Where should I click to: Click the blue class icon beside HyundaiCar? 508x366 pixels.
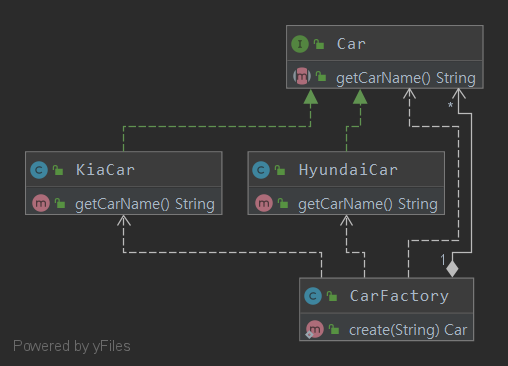261,170
